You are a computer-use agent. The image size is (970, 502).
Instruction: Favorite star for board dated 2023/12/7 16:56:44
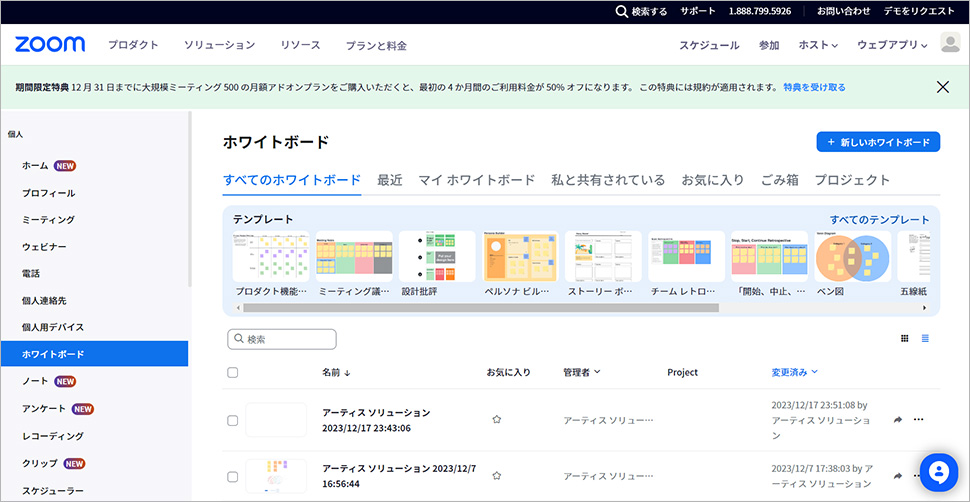click(496, 476)
